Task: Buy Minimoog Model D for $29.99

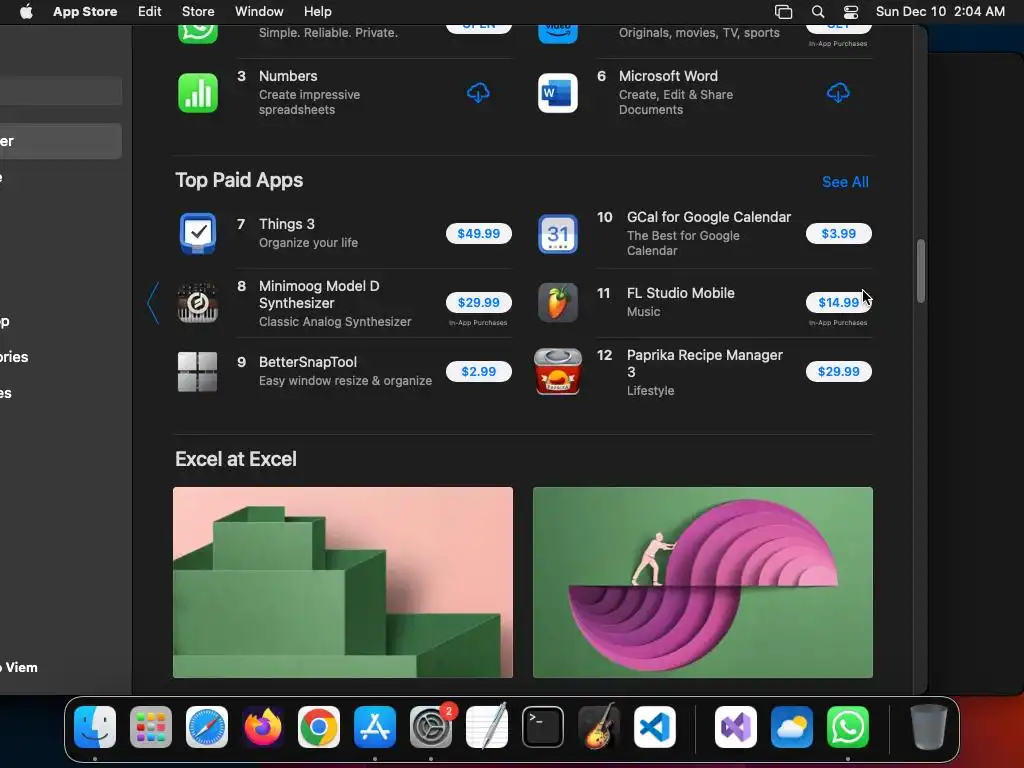Action: (479, 302)
